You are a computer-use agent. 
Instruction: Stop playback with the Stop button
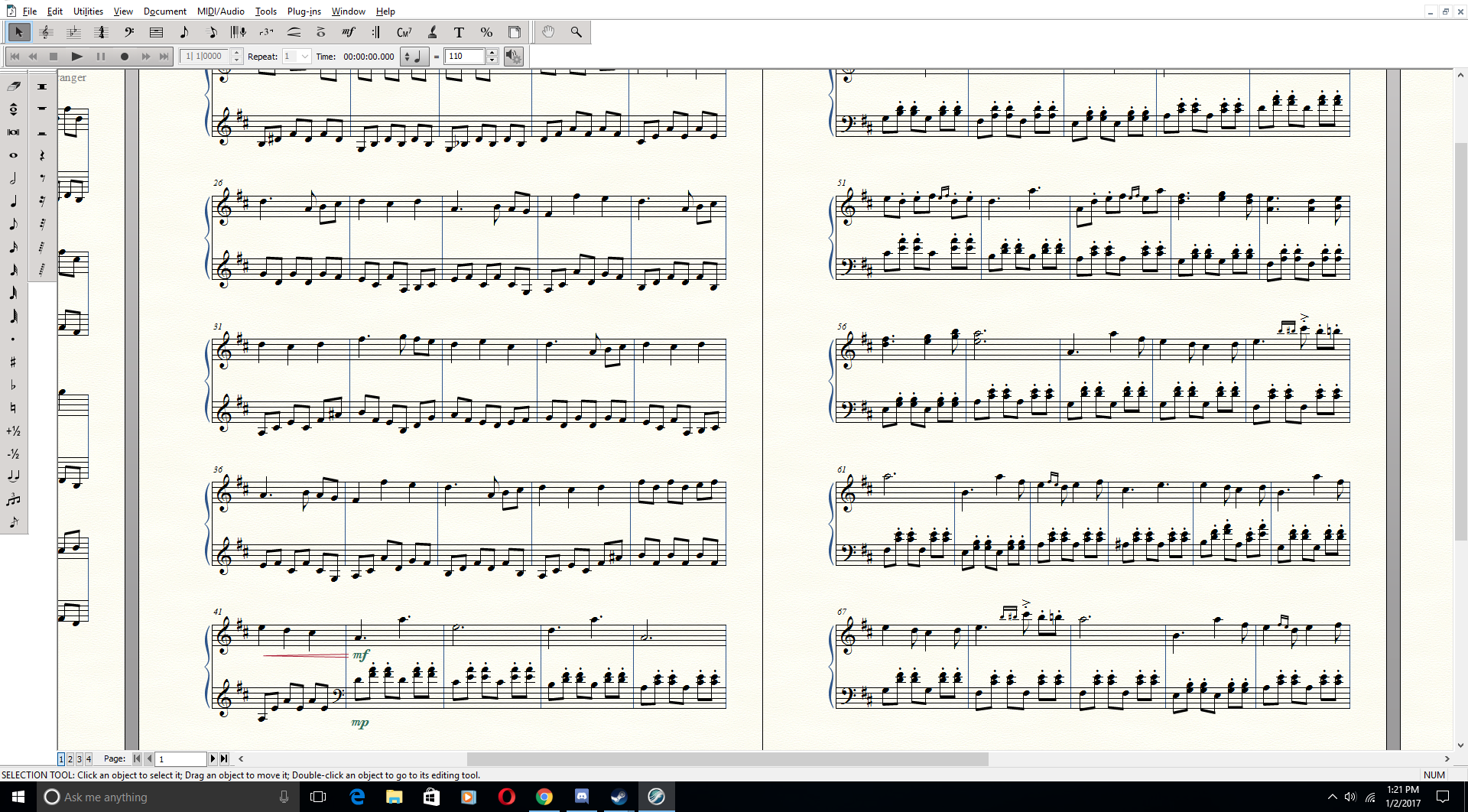click(54, 56)
